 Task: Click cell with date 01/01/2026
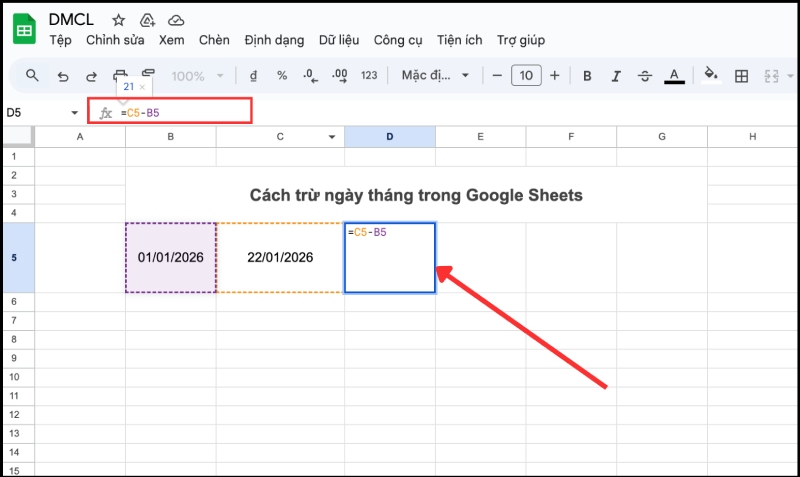point(171,258)
